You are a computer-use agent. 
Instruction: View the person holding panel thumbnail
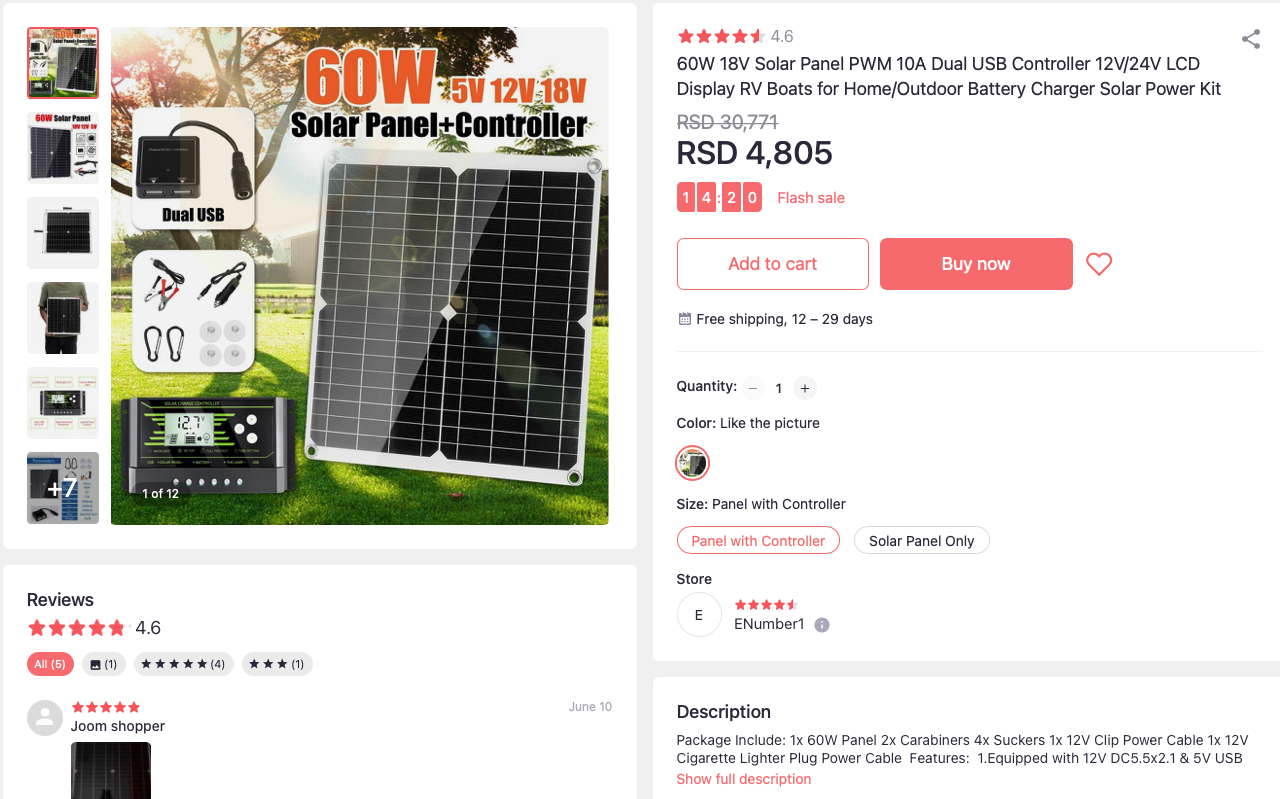pyautogui.click(x=63, y=318)
